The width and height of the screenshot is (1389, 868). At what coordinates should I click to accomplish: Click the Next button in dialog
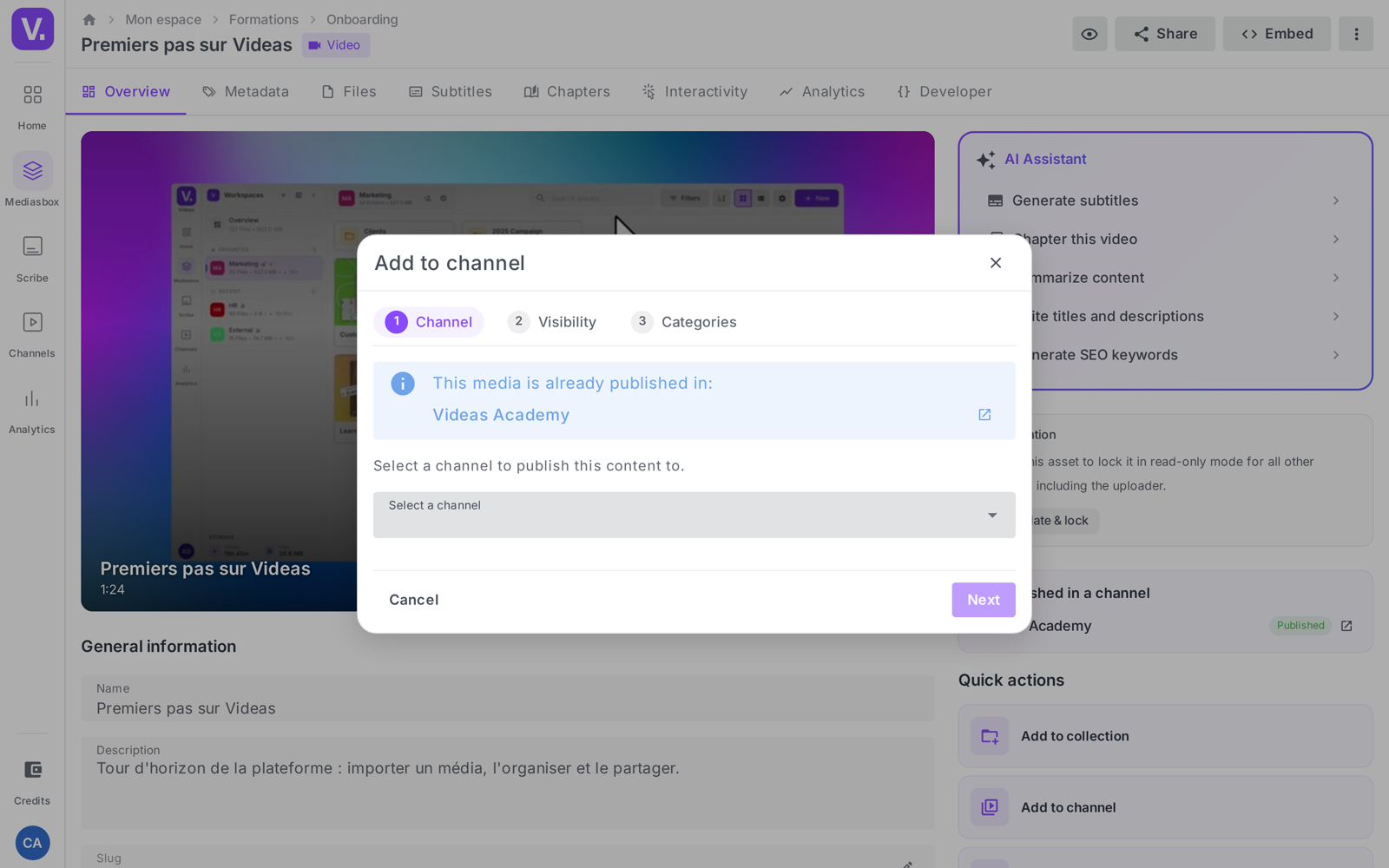[x=984, y=600]
